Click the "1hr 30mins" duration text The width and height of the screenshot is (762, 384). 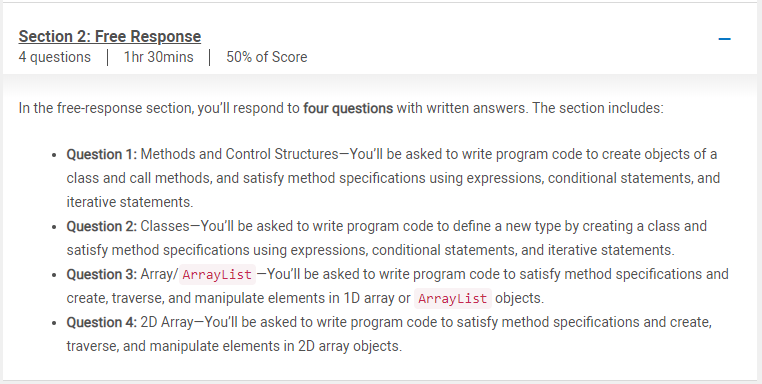click(x=158, y=57)
